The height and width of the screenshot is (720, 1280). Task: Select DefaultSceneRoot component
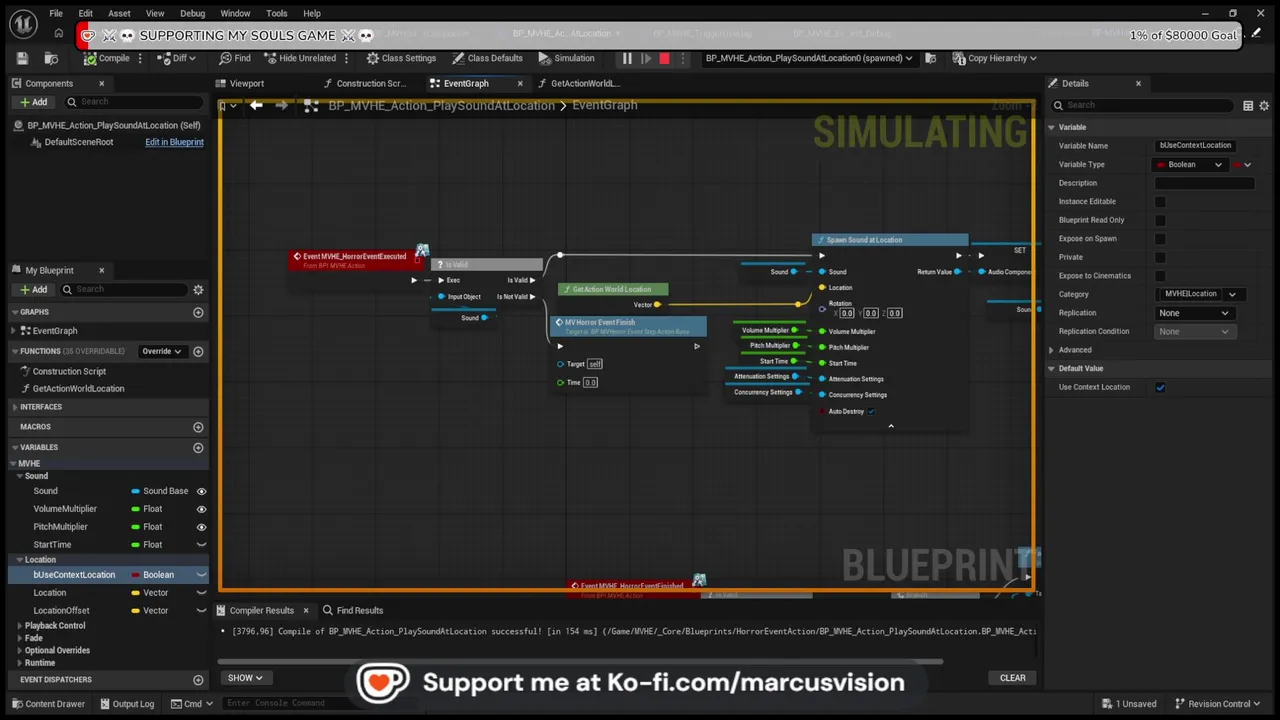point(78,142)
